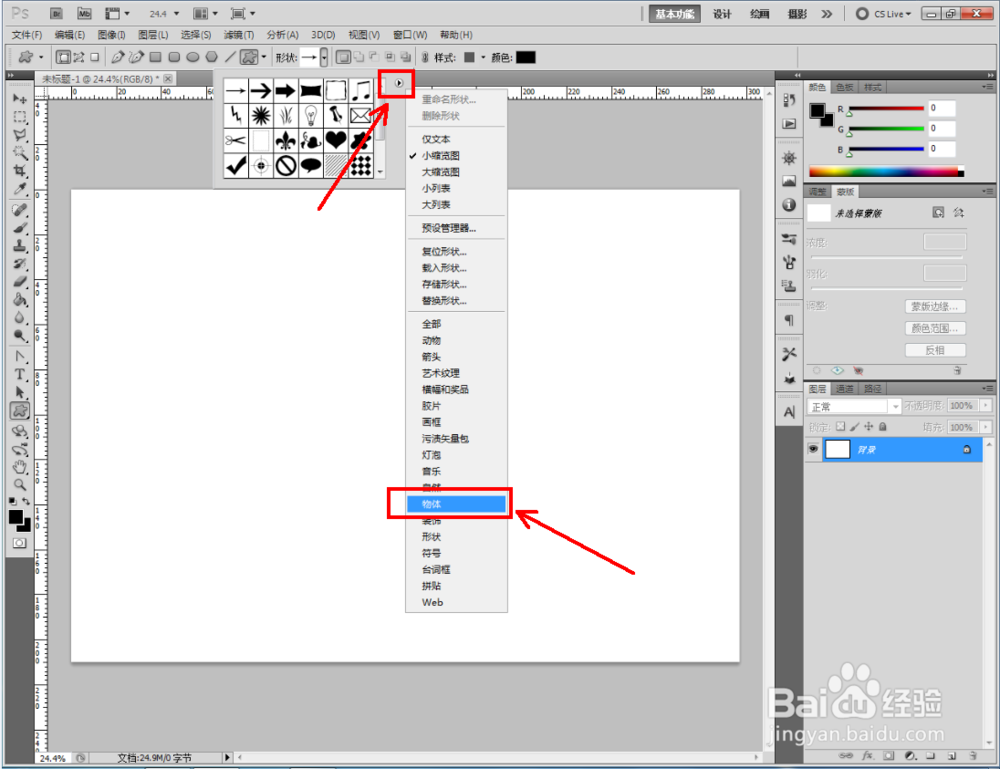Toggle visibility of 背景 layer
1000x769 pixels.
(x=813, y=450)
